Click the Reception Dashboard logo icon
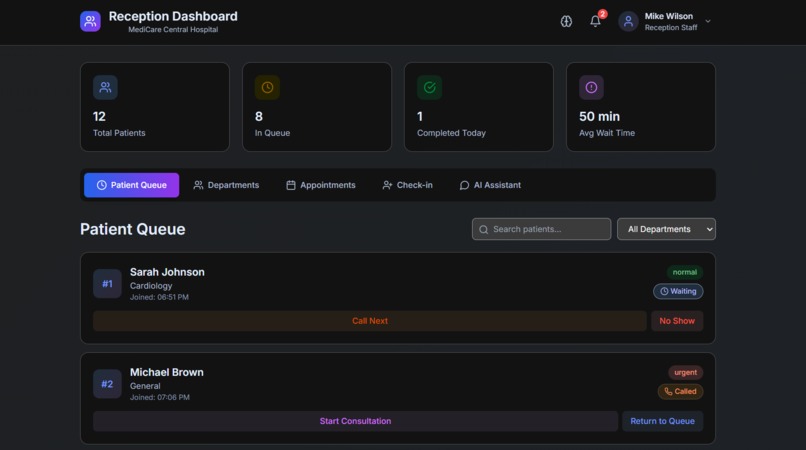 pos(90,21)
